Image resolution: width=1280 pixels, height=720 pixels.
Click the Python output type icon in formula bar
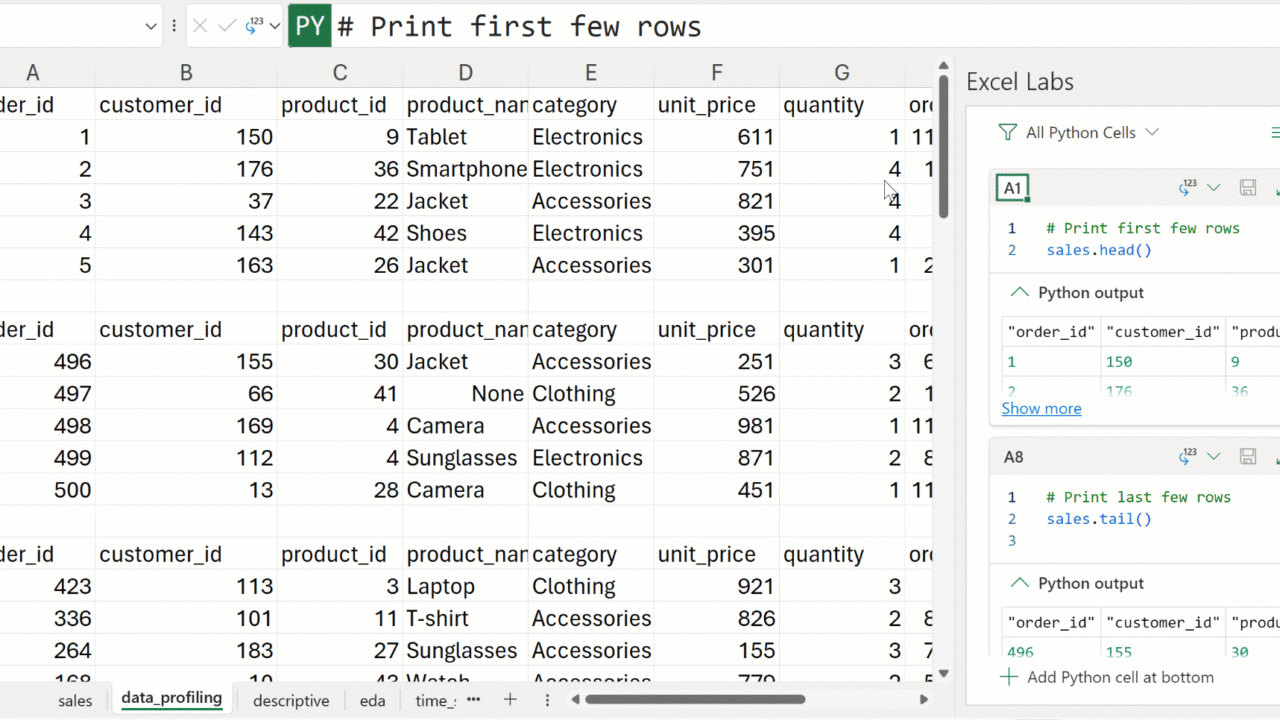click(x=256, y=25)
